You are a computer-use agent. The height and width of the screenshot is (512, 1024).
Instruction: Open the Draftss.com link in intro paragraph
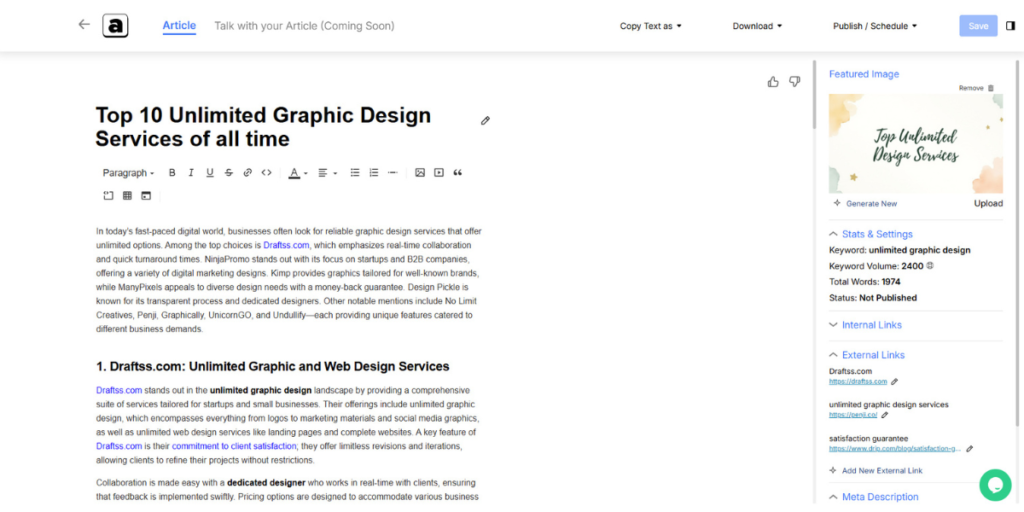coord(286,245)
